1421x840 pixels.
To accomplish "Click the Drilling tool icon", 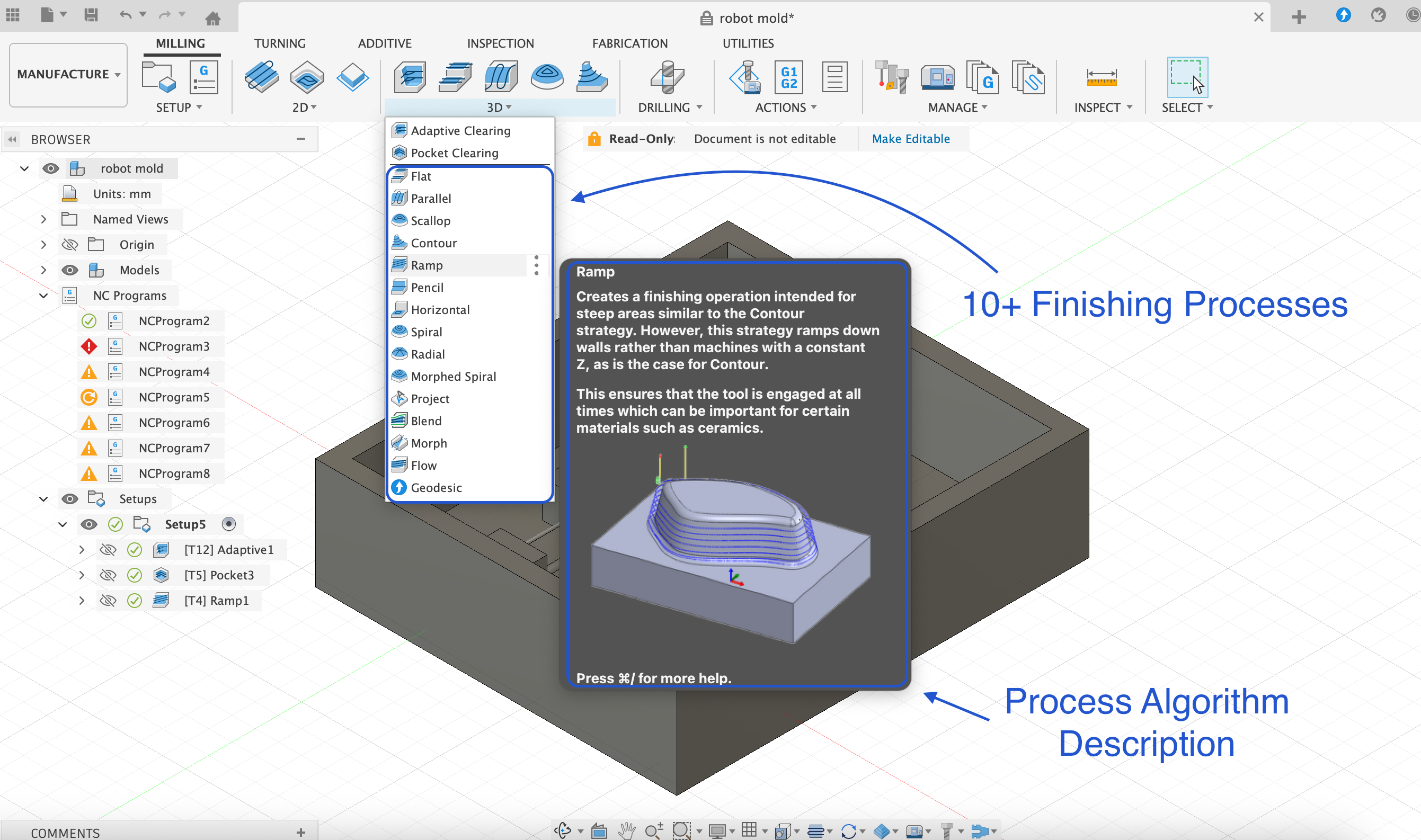I will (x=668, y=77).
